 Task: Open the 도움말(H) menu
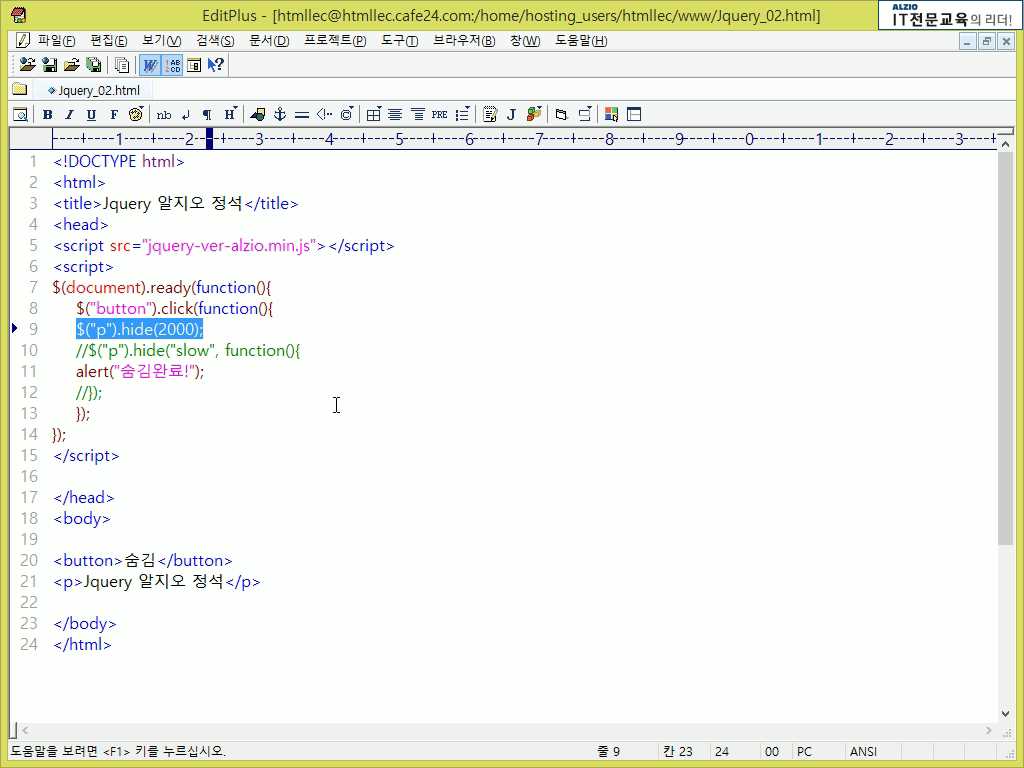[581, 40]
